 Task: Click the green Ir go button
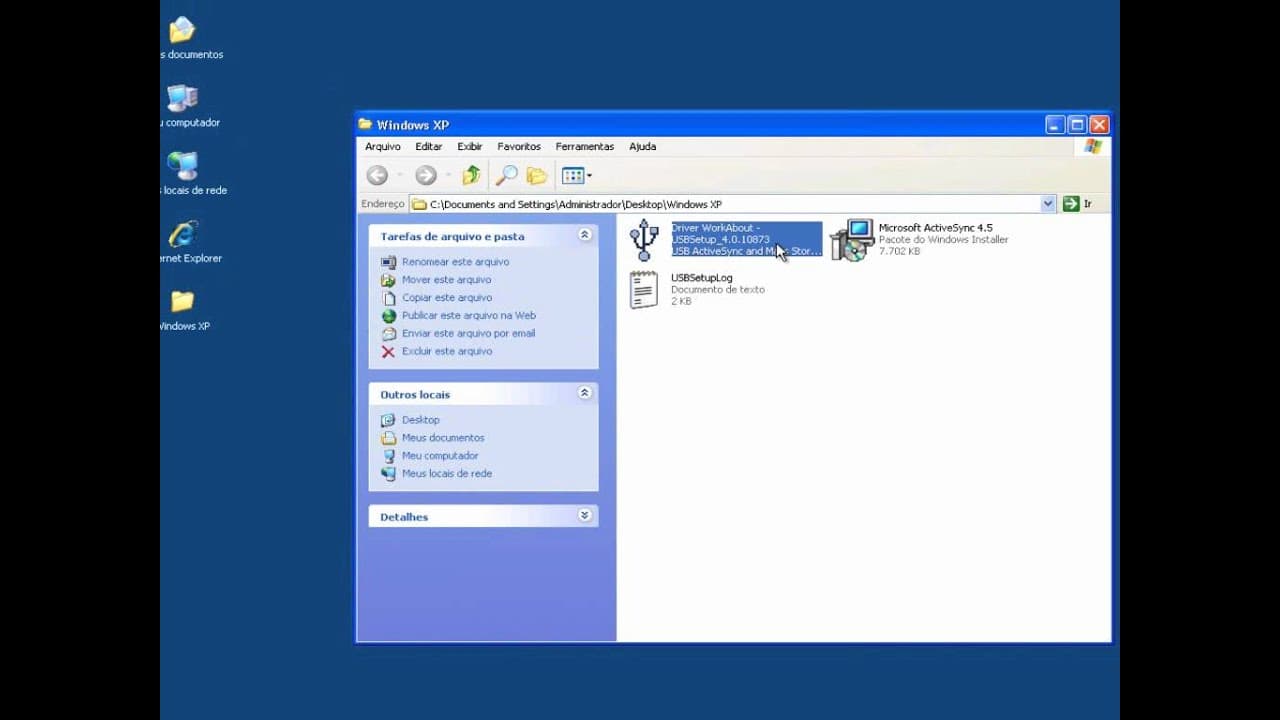coord(1078,204)
